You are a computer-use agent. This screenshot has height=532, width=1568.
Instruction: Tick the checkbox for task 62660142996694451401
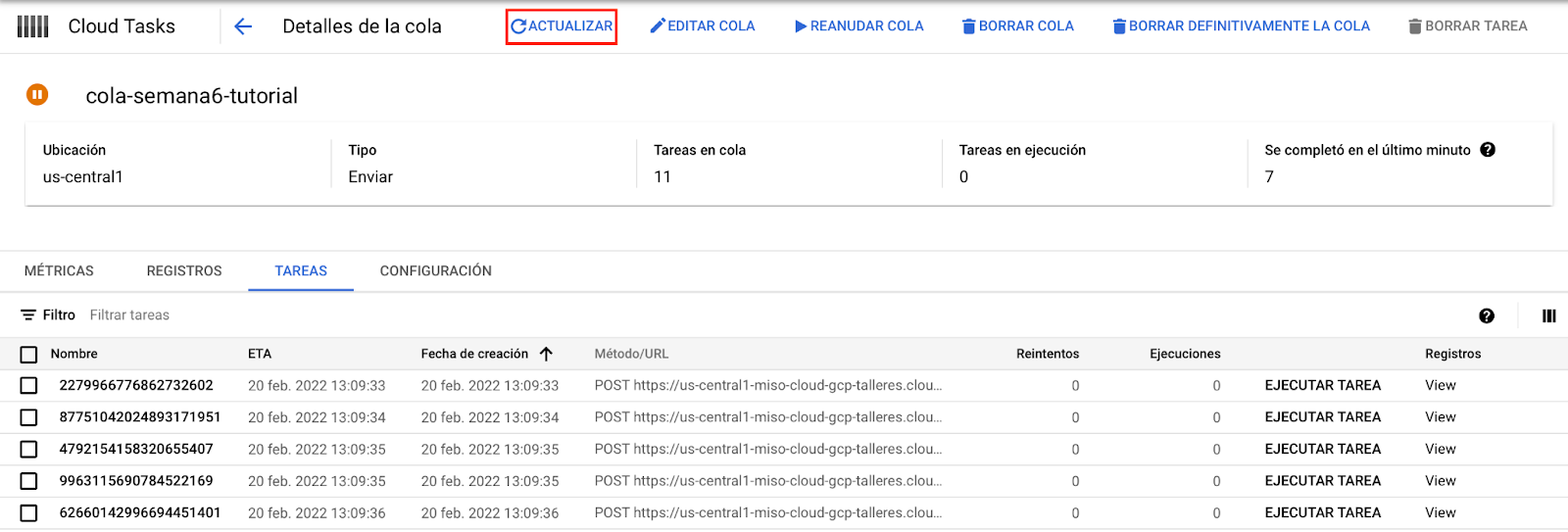tap(28, 513)
